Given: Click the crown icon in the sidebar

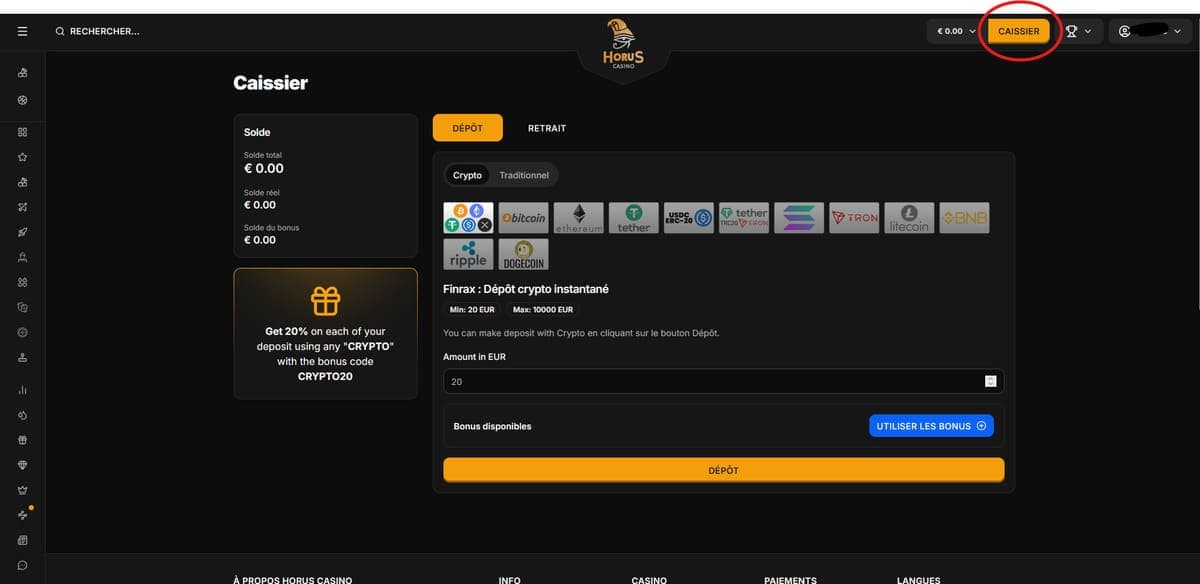Looking at the screenshot, I should 22,490.
